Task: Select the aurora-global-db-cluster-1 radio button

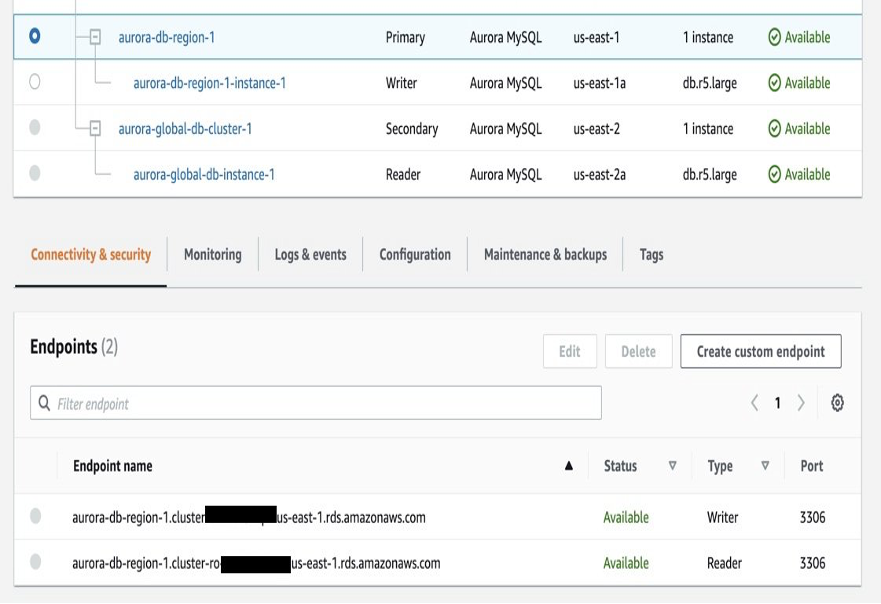Action: 35,127
